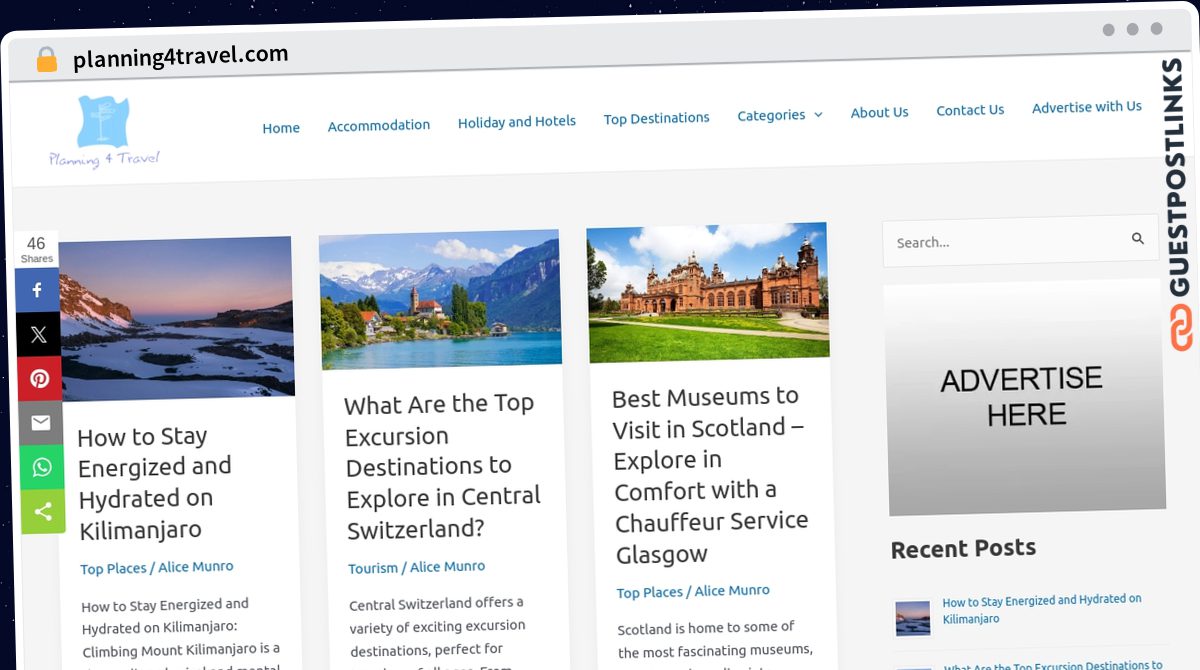
Task: Share via the X (Twitter) icon
Action: tap(39, 335)
